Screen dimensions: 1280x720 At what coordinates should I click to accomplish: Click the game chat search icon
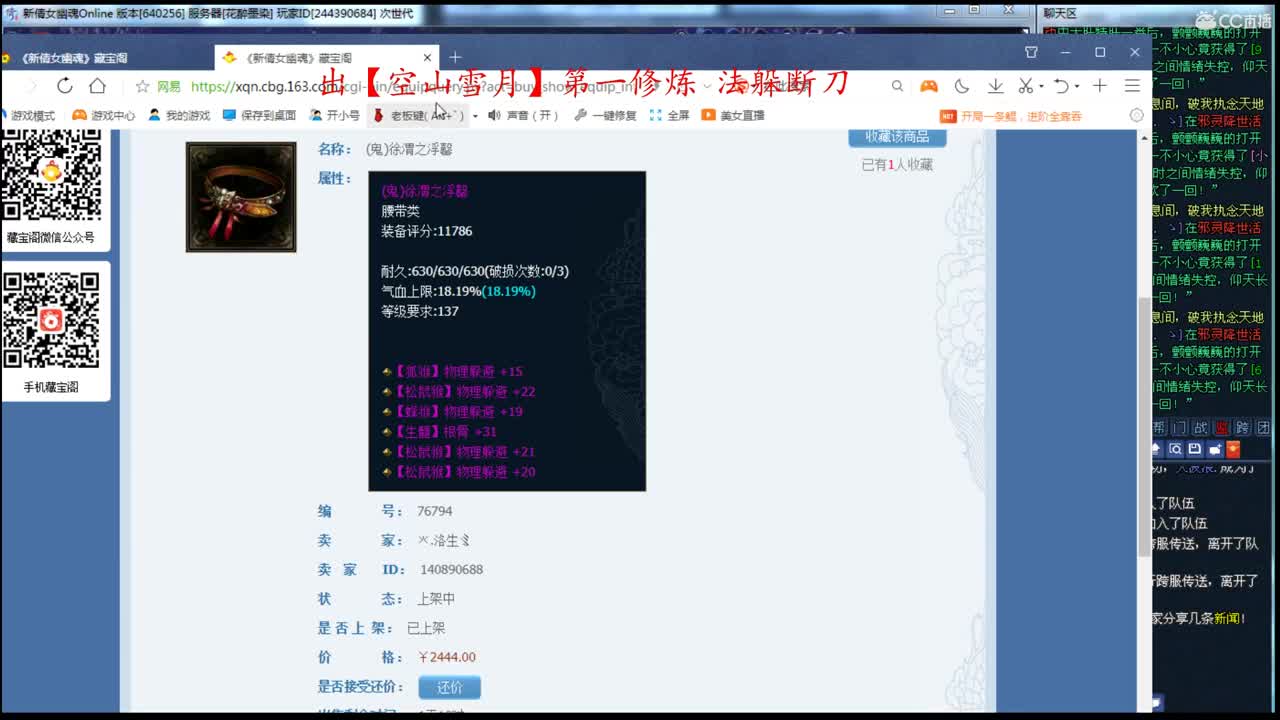(1176, 450)
